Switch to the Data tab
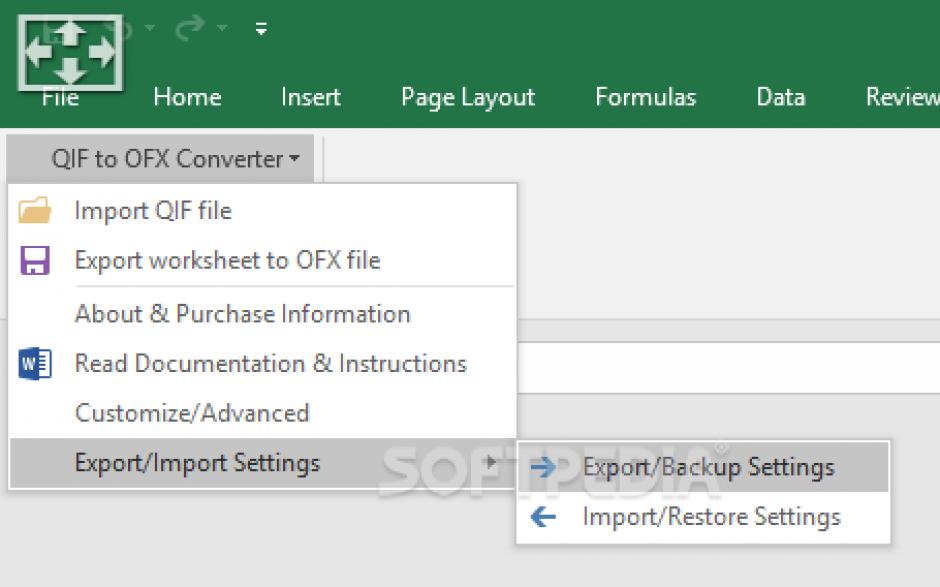This screenshot has height=587, width=940. [781, 97]
